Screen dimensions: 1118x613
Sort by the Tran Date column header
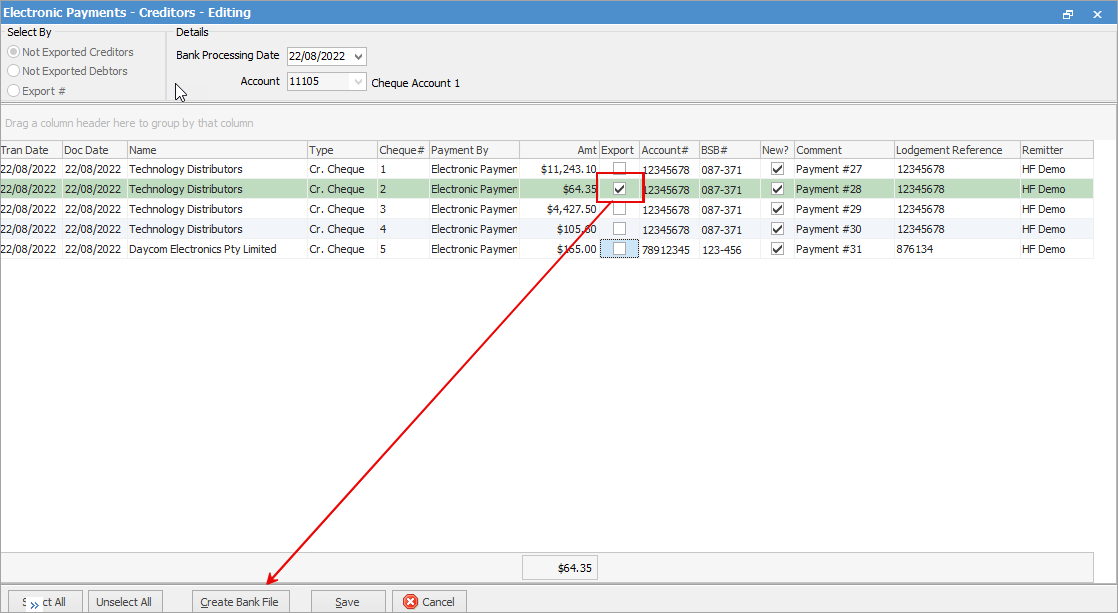(x=31, y=150)
